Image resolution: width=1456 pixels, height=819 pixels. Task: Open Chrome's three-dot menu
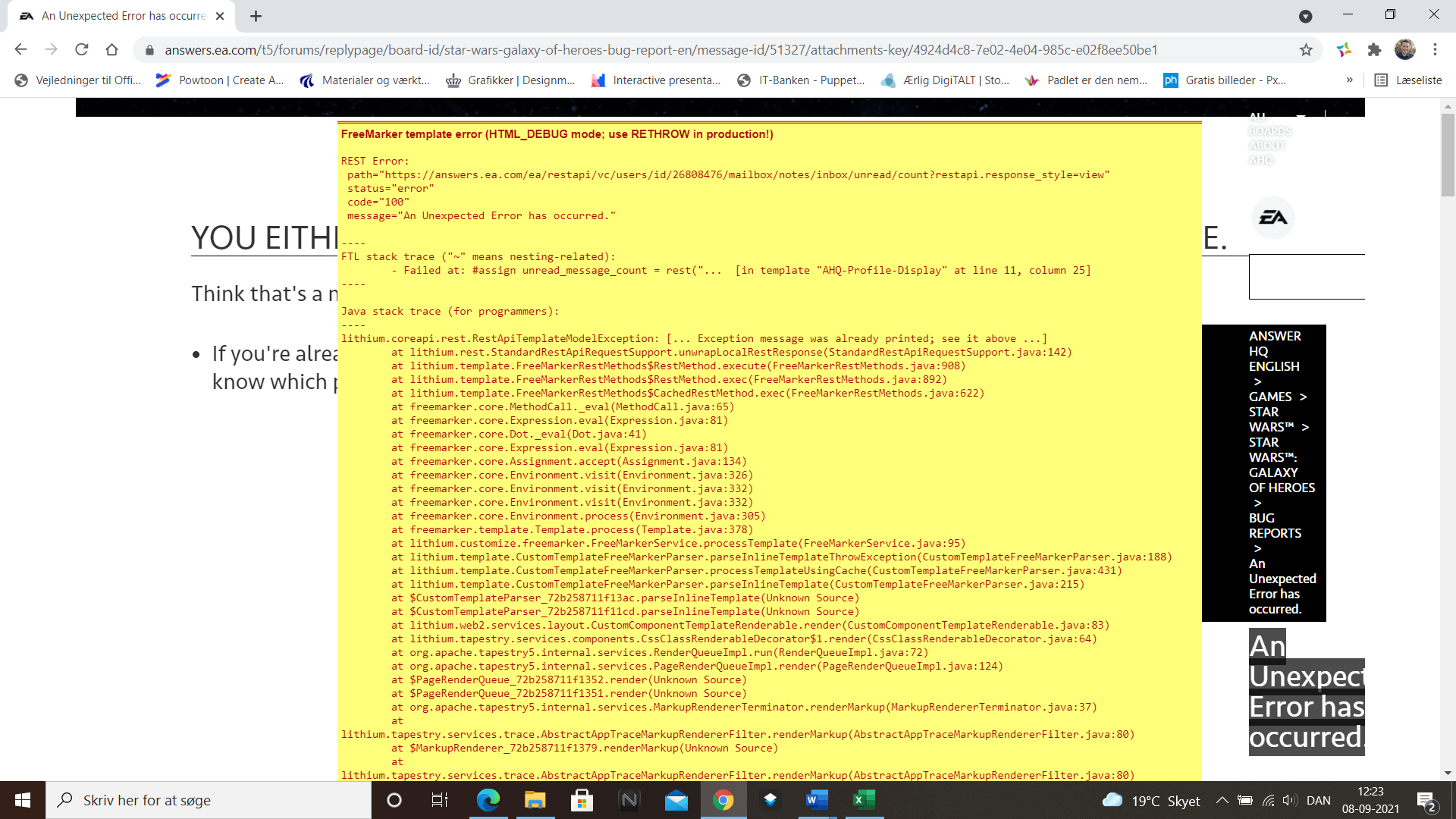1435,49
